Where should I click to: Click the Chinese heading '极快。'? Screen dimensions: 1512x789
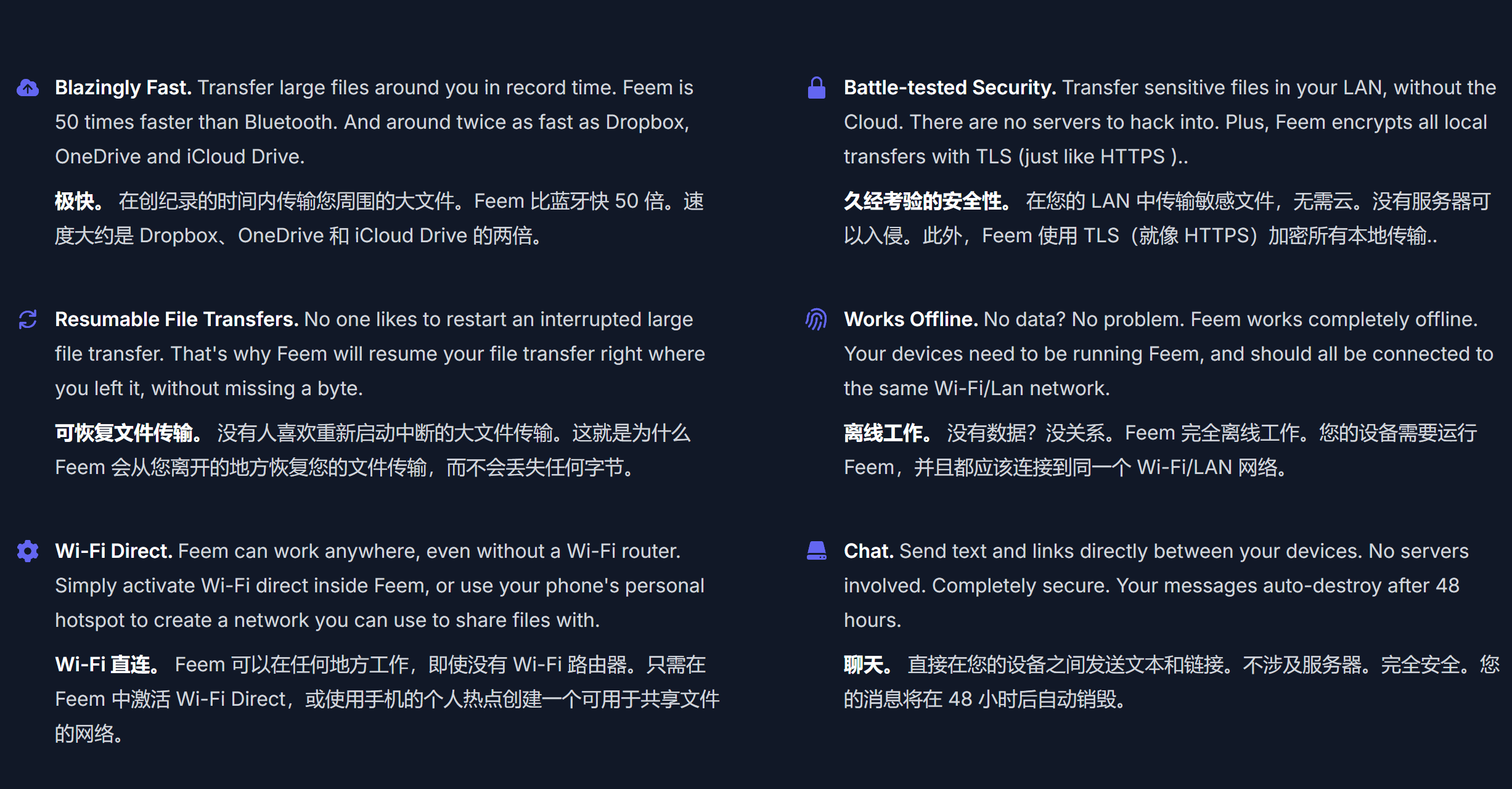[78, 202]
